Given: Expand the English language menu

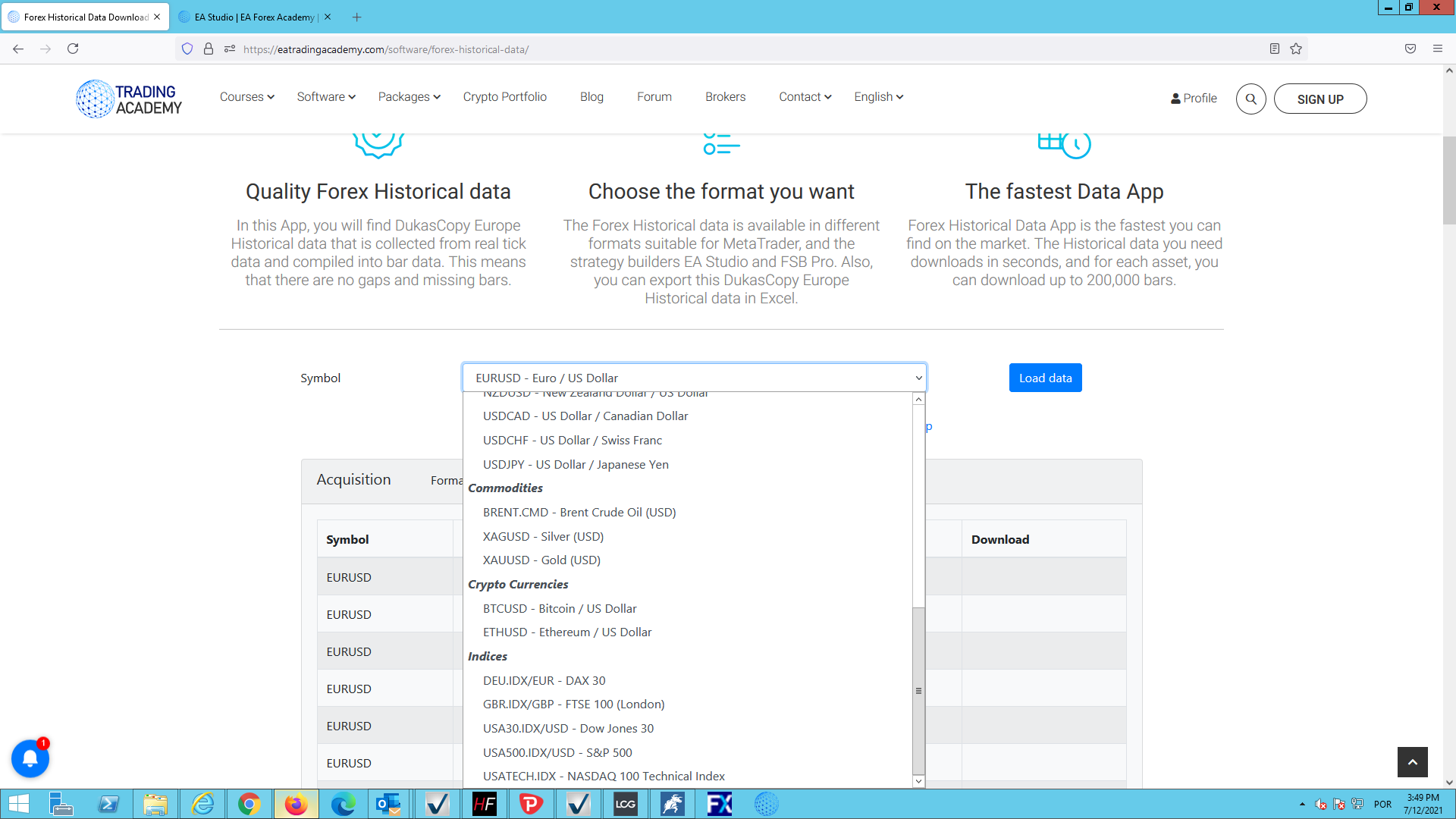Looking at the screenshot, I should click(879, 97).
